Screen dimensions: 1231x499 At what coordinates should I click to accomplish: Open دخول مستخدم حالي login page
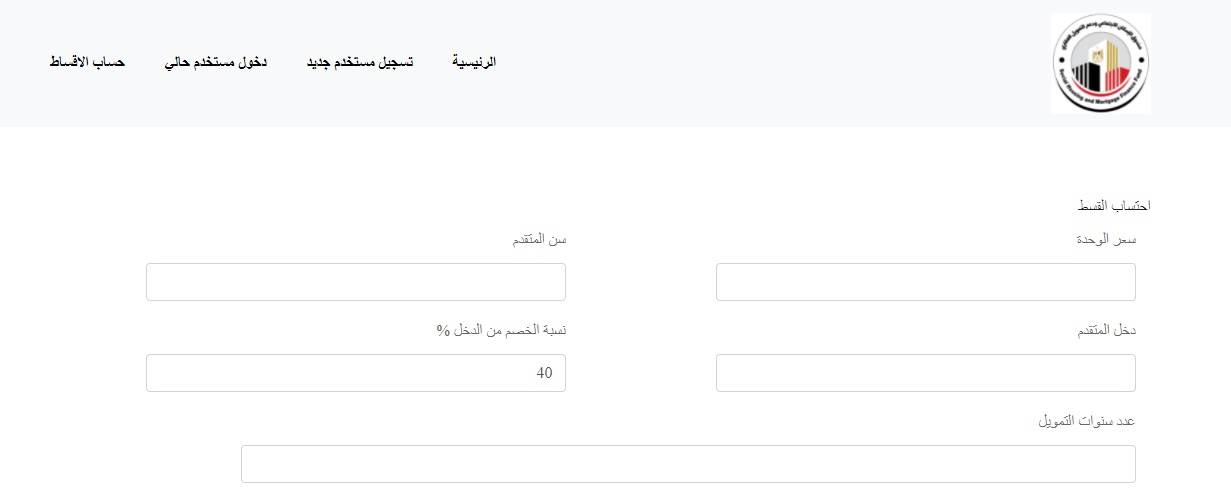(x=229, y=62)
